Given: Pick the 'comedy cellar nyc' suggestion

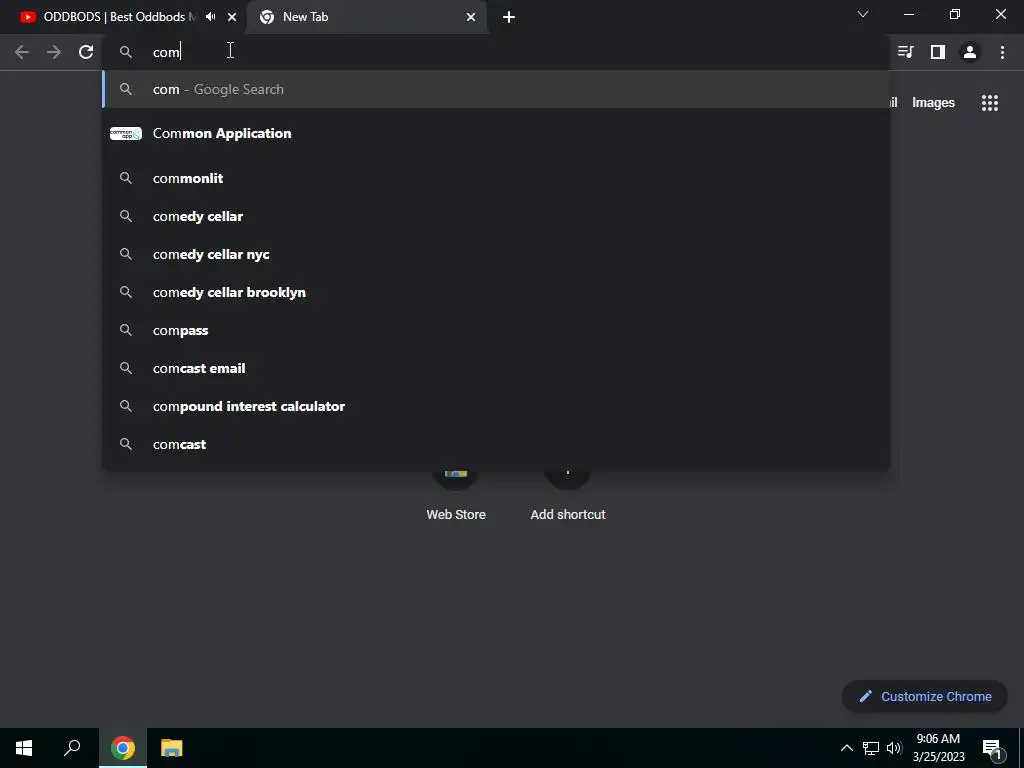Looking at the screenshot, I should tap(496, 254).
